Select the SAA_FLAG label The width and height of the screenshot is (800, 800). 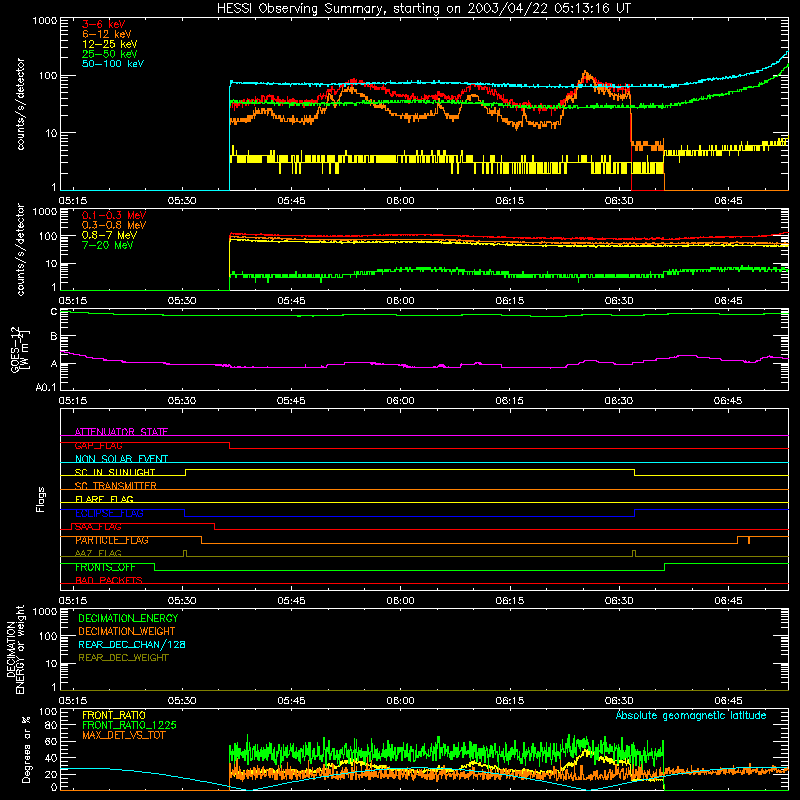(98, 527)
